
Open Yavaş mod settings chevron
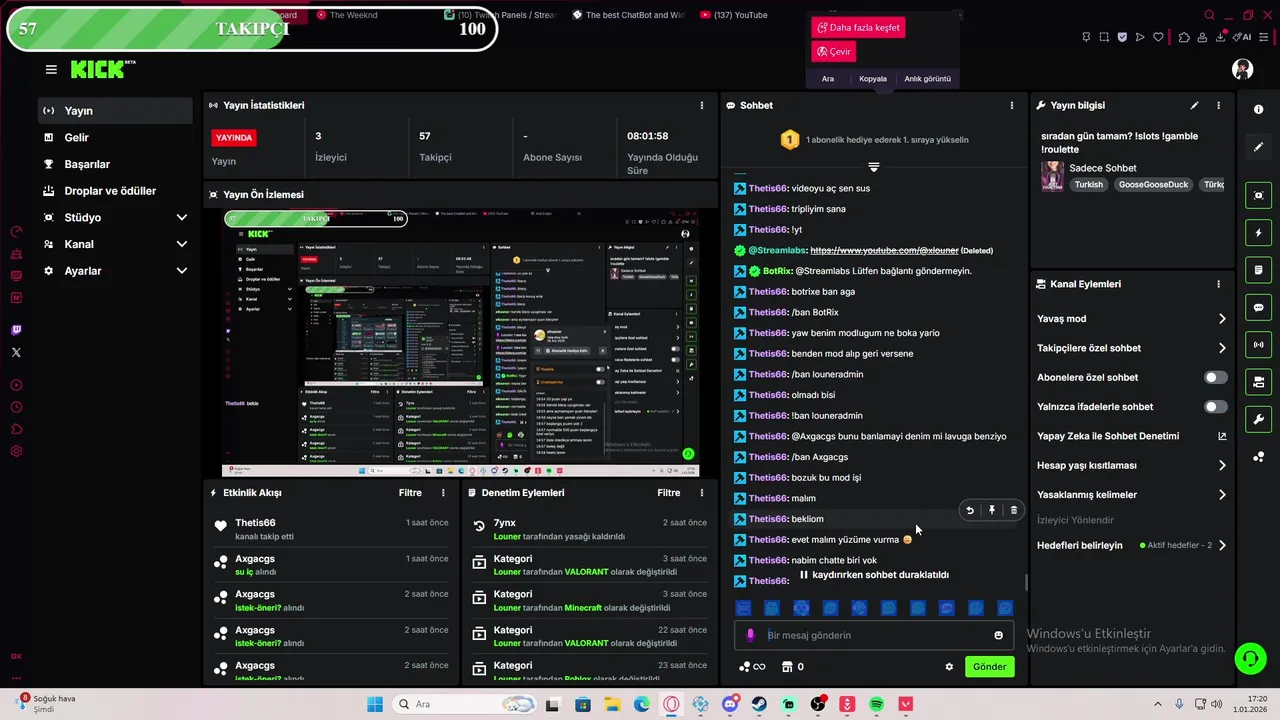pyautogui.click(x=1222, y=319)
